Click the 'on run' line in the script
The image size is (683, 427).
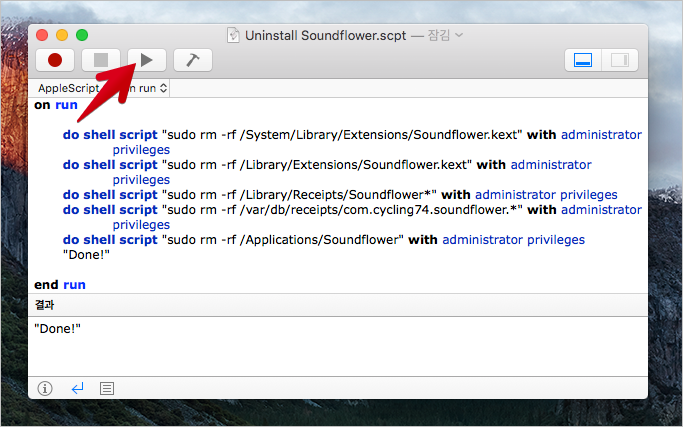click(x=56, y=105)
